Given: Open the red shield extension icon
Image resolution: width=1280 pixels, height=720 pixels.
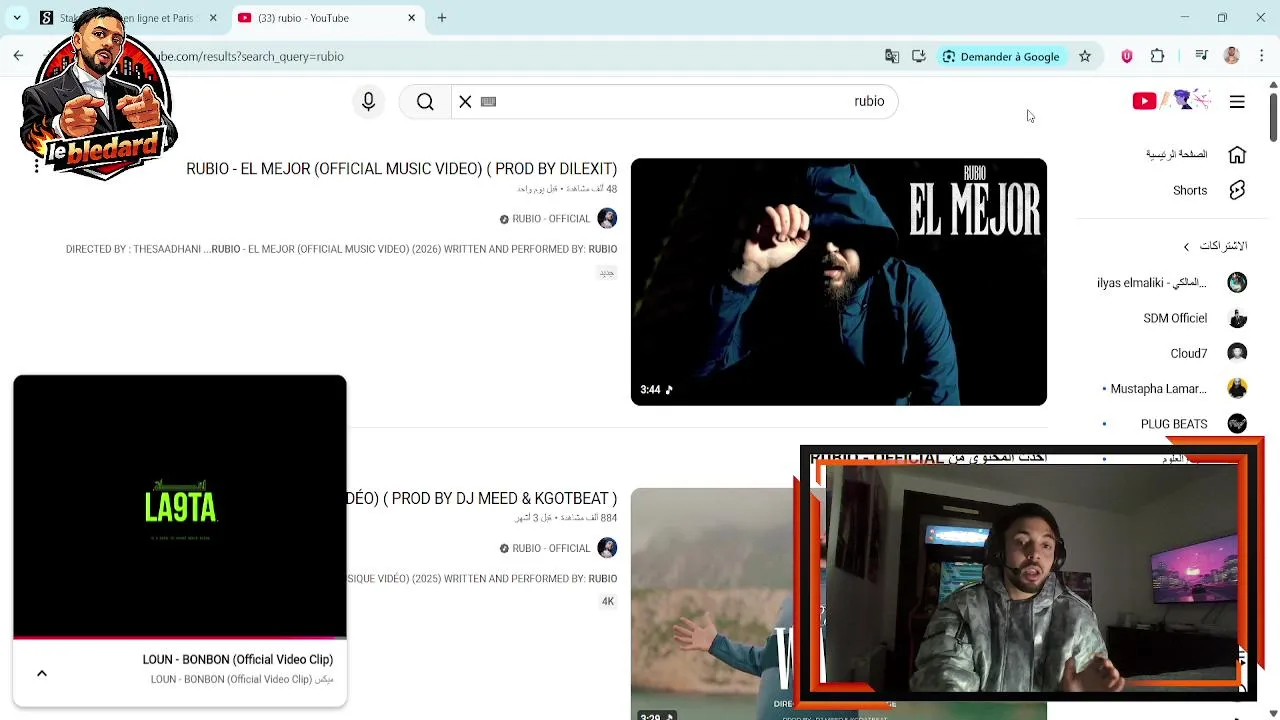Looking at the screenshot, I should pyautogui.click(x=1127, y=57).
